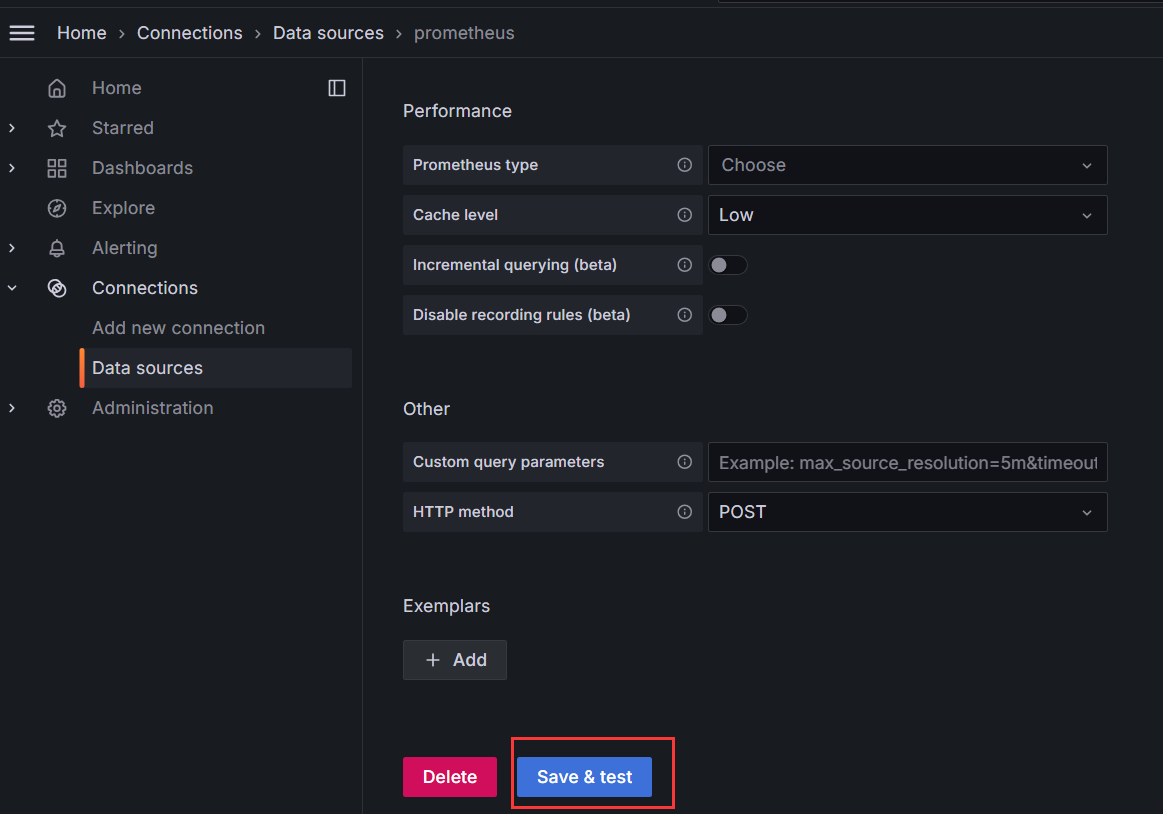Screen dimensions: 1163x814
Task: Enable the Incremental querying (beta) switch
Action: pyautogui.click(x=728, y=265)
